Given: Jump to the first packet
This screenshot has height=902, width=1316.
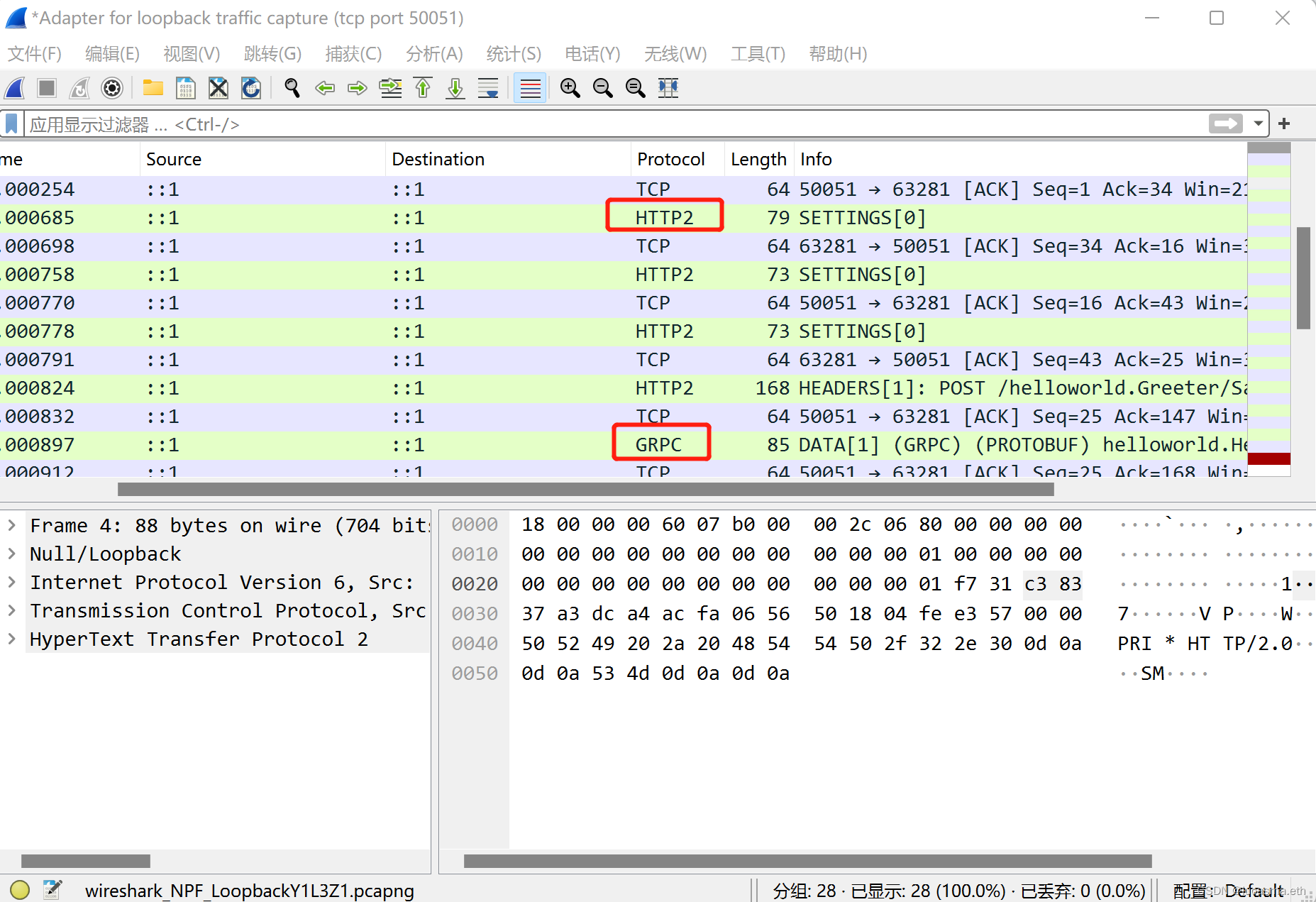Looking at the screenshot, I should coord(423,88).
